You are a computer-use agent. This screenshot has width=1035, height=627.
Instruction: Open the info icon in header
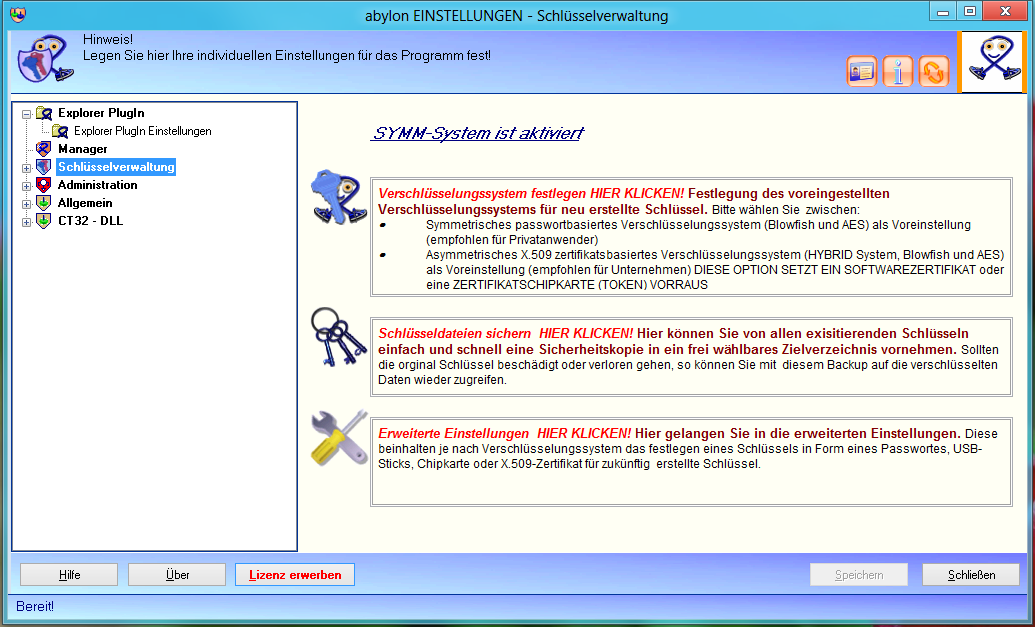point(898,71)
